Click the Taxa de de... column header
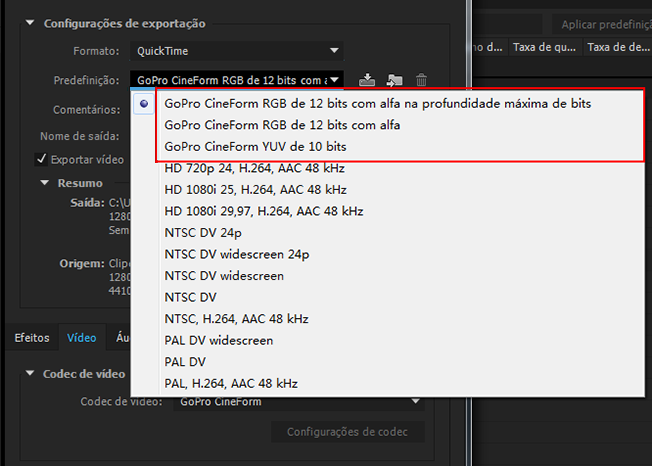This screenshot has height=466, width=652. pos(617,47)
